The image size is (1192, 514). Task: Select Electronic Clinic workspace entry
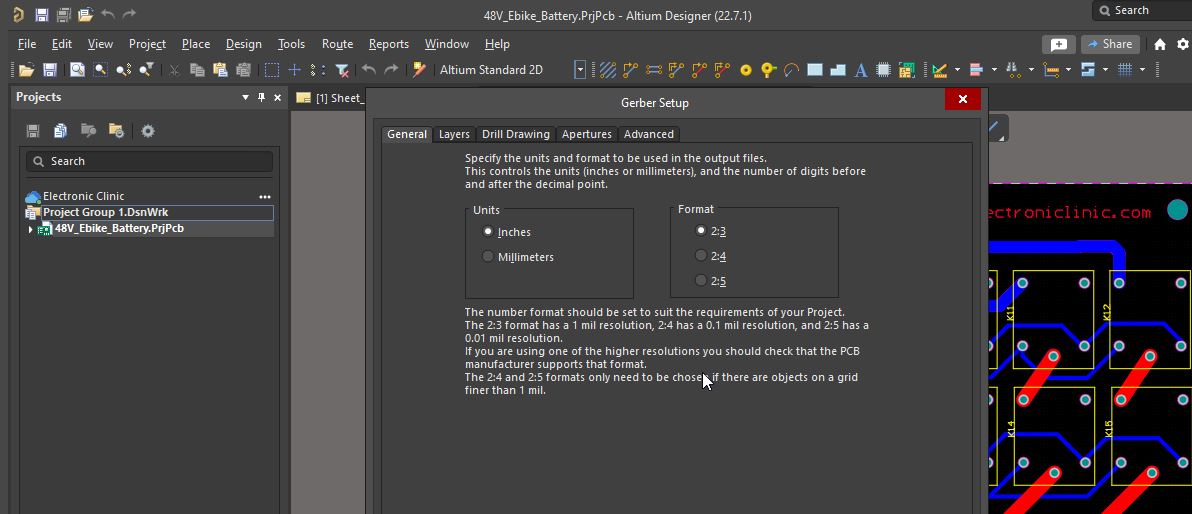coord(84,196)
